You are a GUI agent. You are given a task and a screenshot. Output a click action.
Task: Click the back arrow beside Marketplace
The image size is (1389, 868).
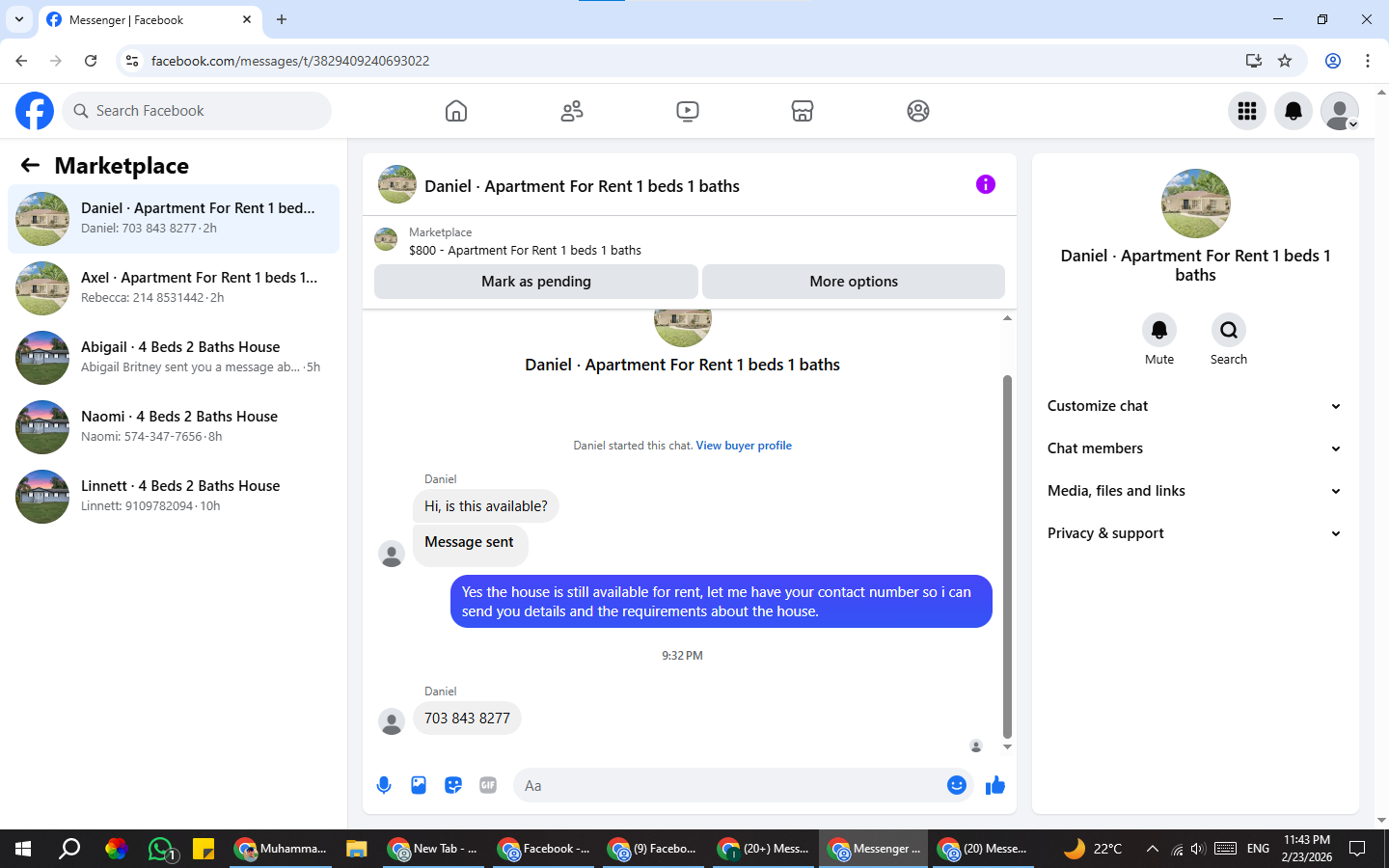coord(30,165)
